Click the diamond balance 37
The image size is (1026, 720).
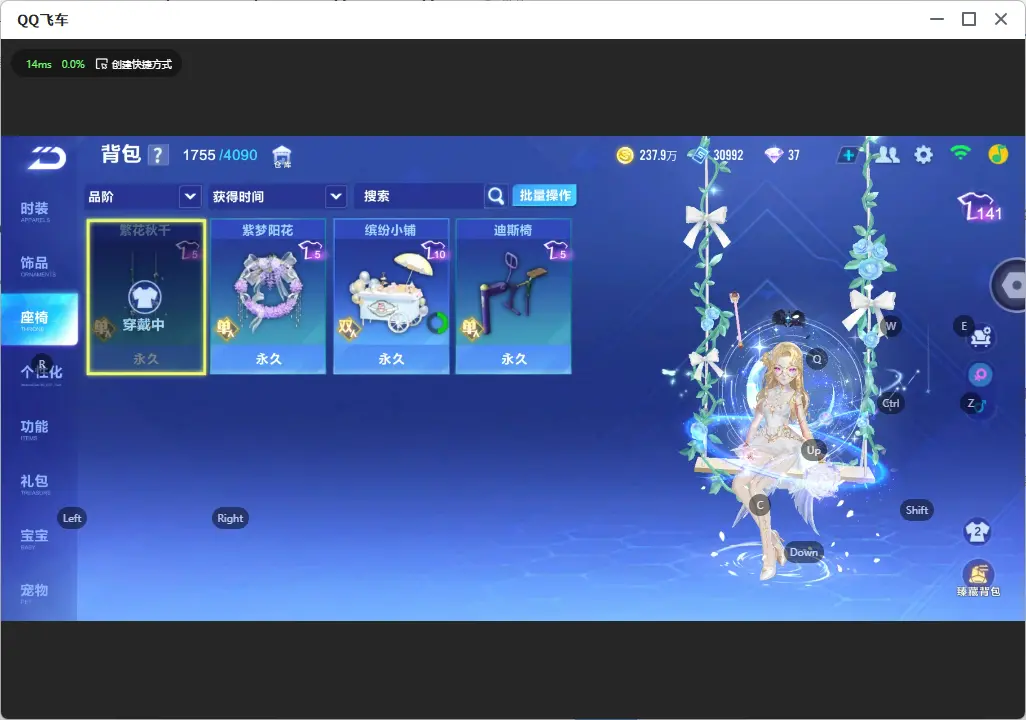tap(794, 155)
